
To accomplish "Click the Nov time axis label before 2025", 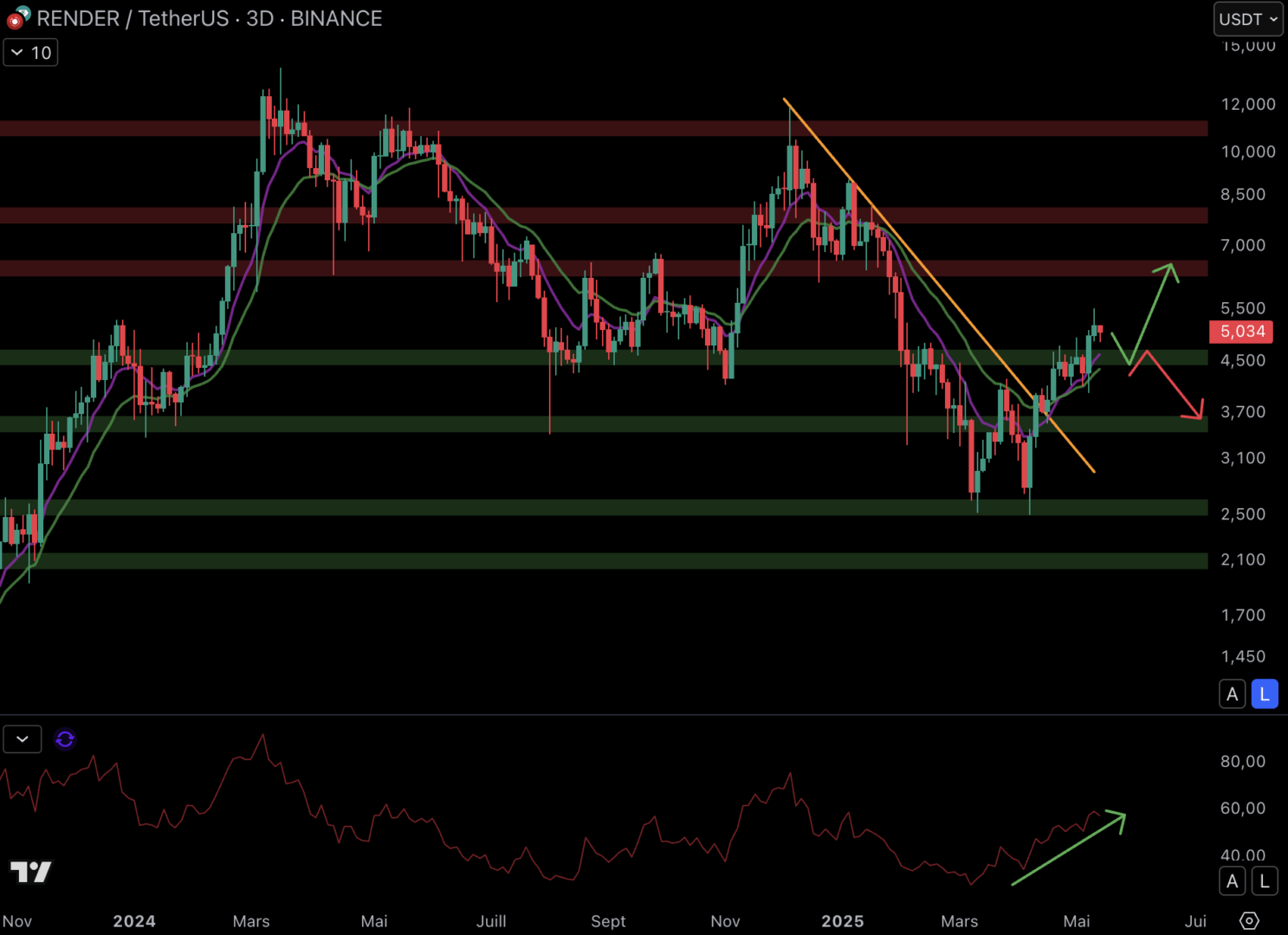I will click(725, 921).
